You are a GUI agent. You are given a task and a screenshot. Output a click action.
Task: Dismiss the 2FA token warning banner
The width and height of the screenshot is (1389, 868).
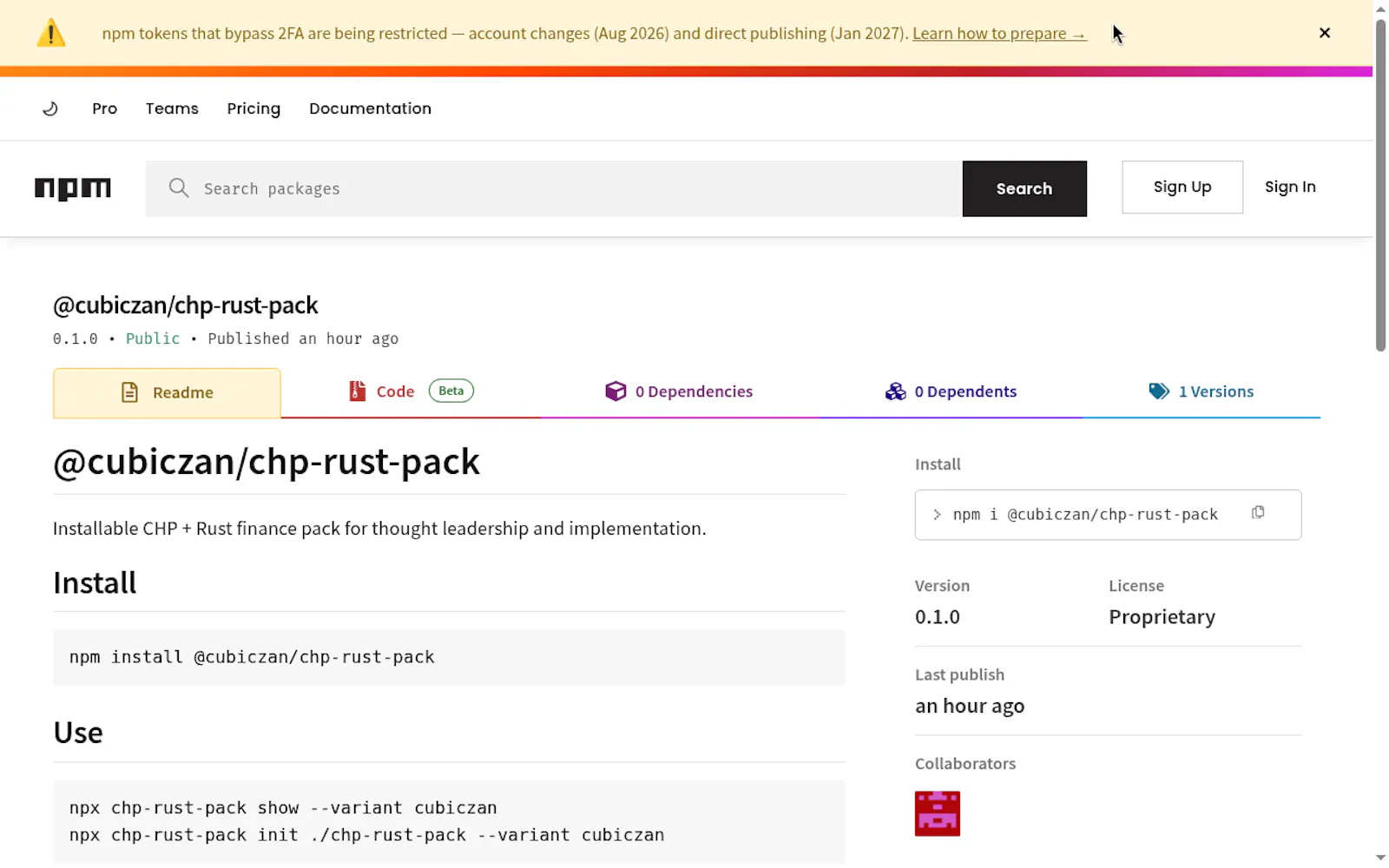pyautogui.click(x=1325, y=33)
